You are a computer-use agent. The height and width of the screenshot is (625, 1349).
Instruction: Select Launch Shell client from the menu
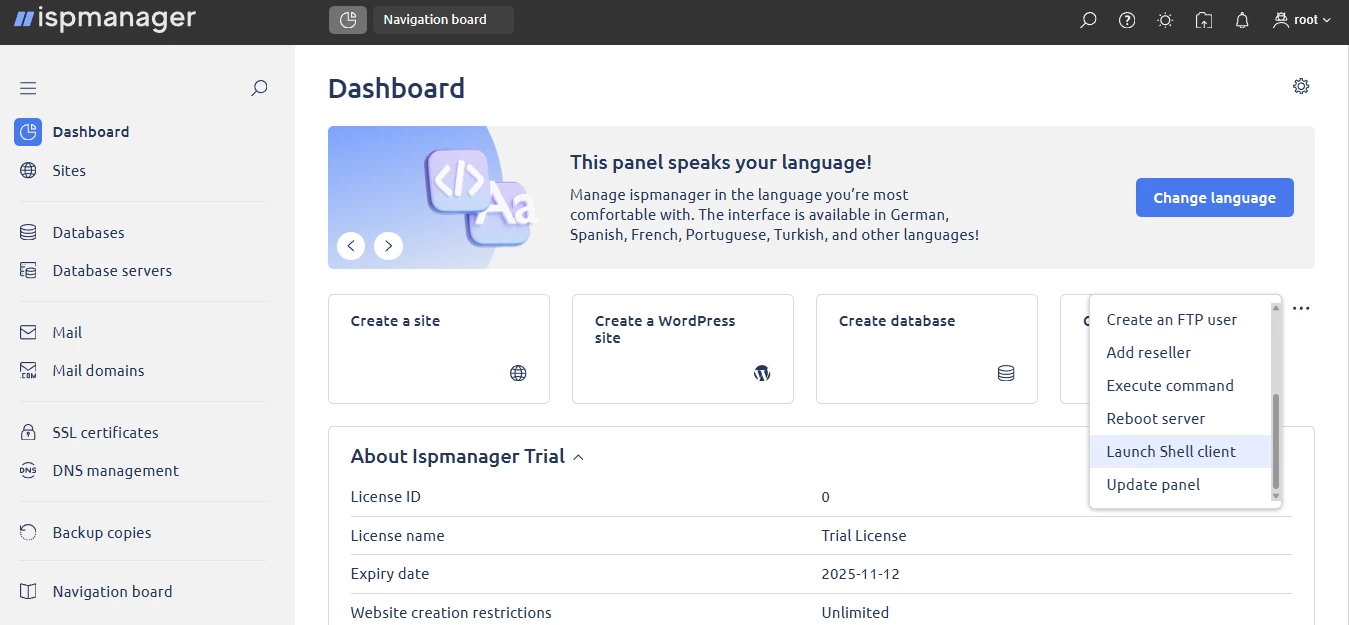[1170, 451]
